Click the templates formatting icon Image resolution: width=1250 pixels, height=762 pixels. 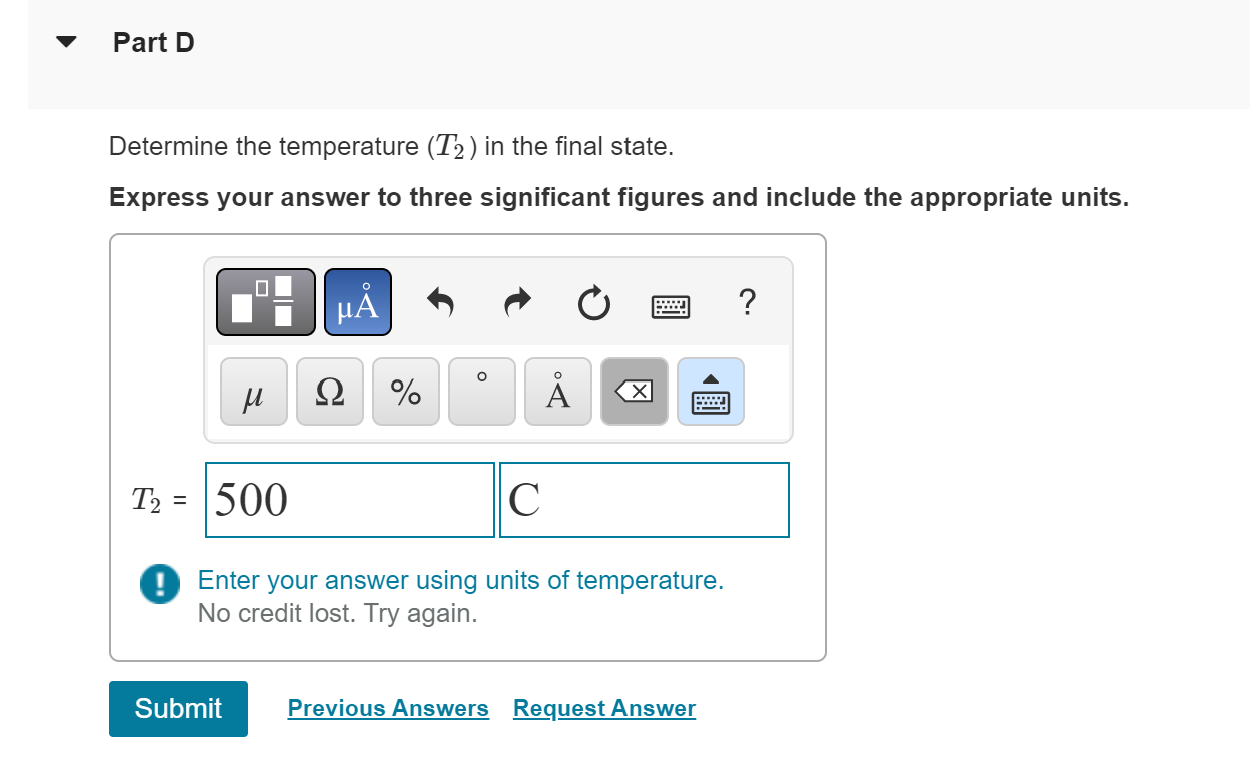(x=265, y=301)
